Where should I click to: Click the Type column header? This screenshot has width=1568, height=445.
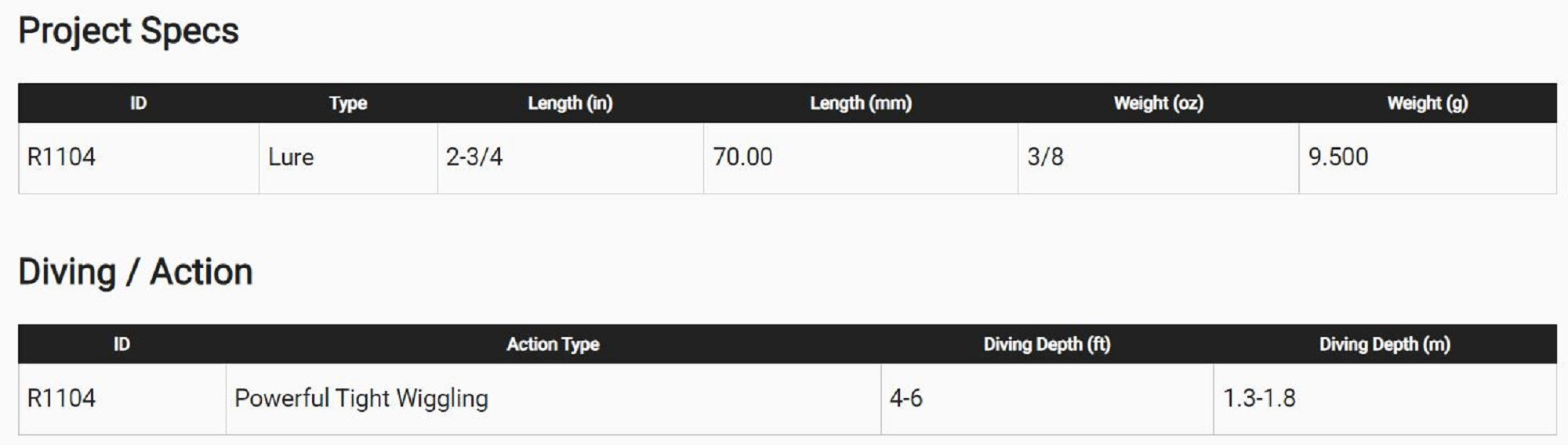(348, 103)
